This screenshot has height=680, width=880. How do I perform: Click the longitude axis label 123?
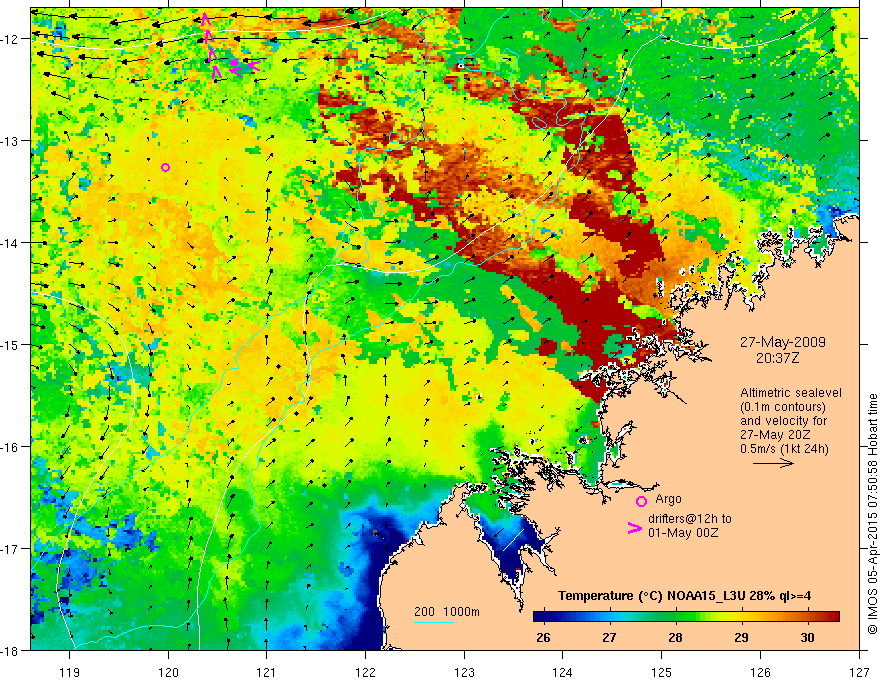[464, 672]
